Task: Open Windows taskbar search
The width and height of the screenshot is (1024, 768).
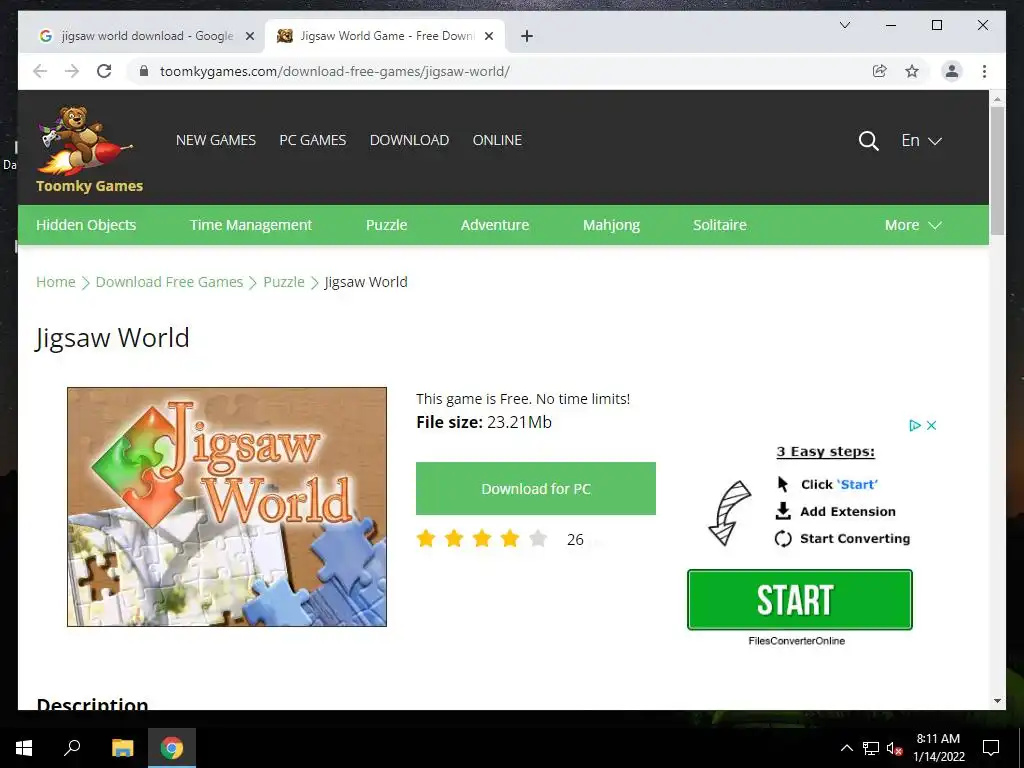Action: point(72,748)
